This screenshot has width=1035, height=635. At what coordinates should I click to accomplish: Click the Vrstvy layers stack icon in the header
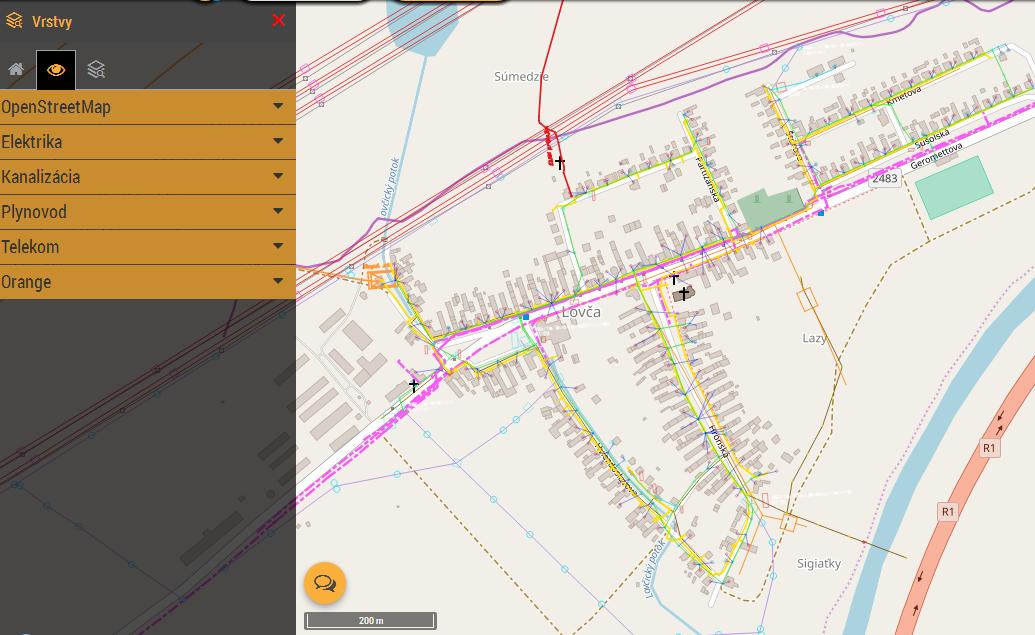coord(14,21)
